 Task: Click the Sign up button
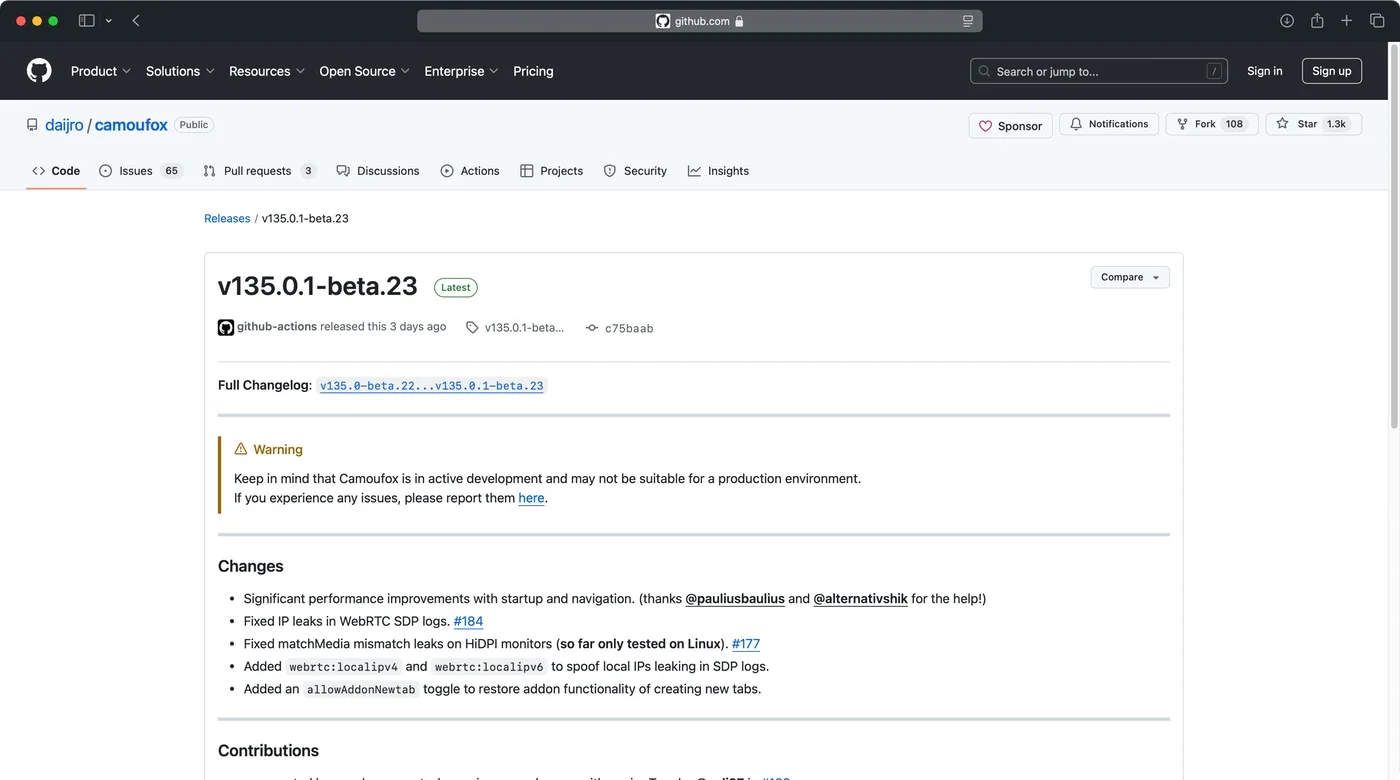click(x=1331, y=71)
